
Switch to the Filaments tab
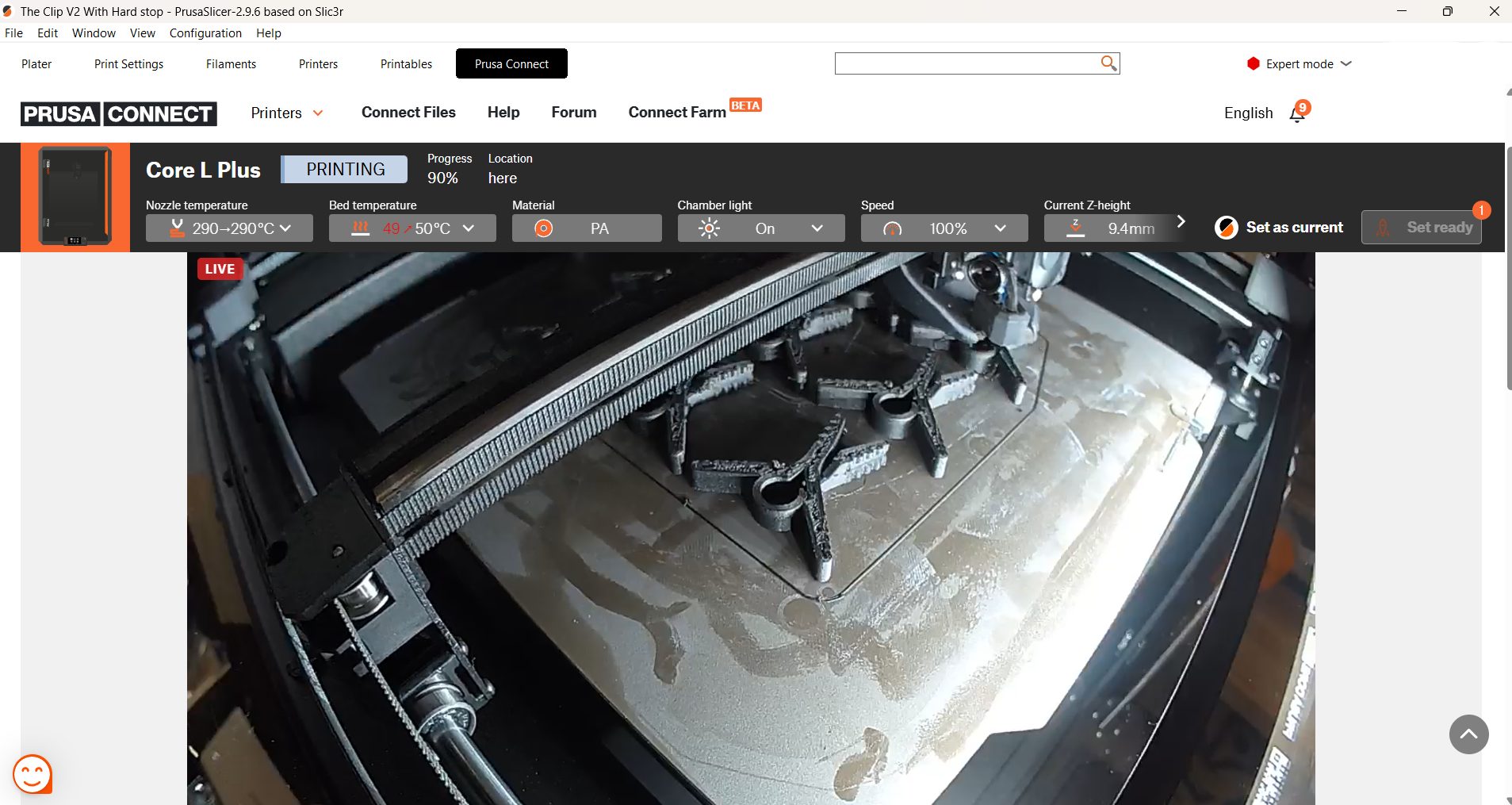[231, 63]
